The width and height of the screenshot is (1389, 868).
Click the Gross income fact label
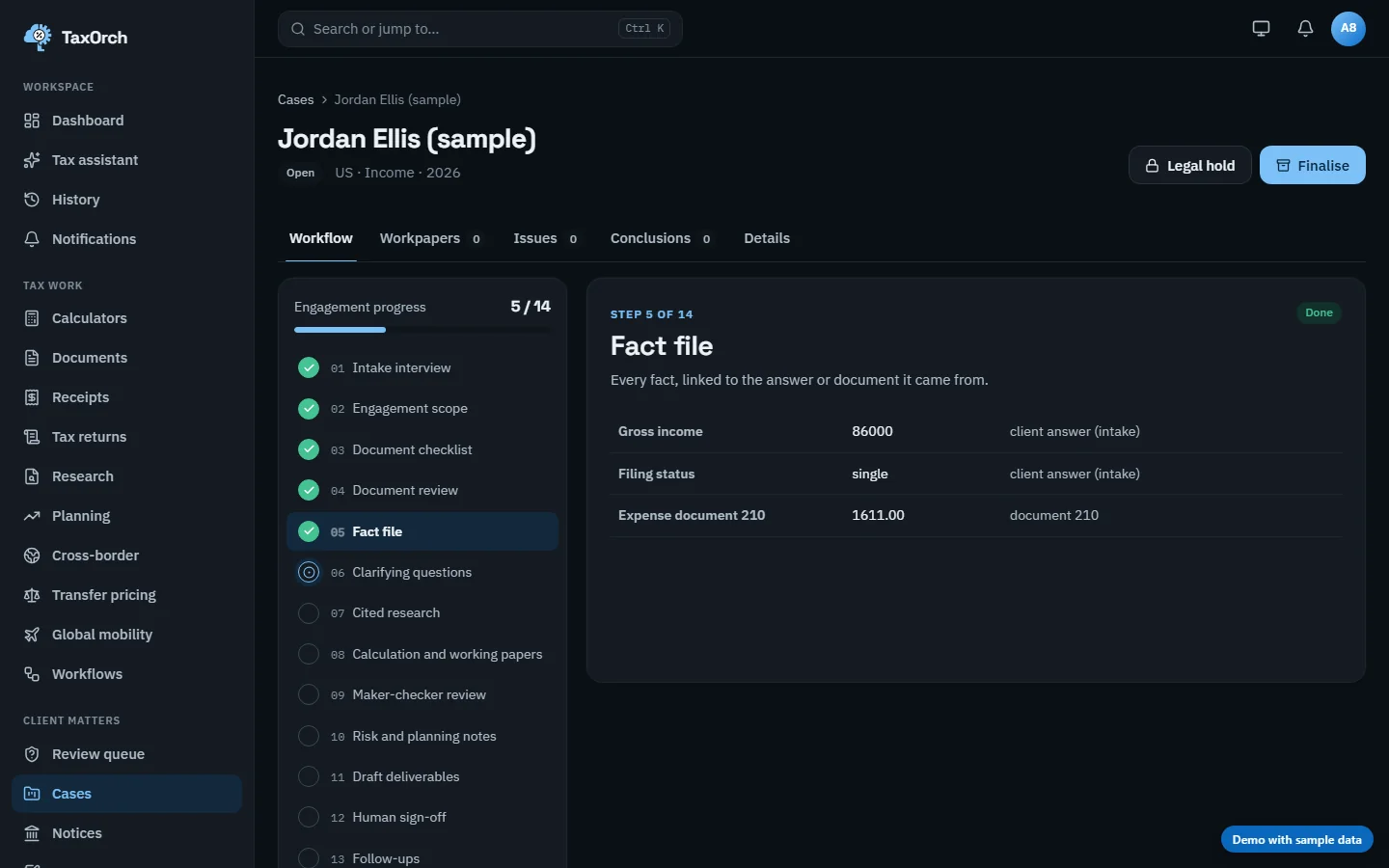660,431
